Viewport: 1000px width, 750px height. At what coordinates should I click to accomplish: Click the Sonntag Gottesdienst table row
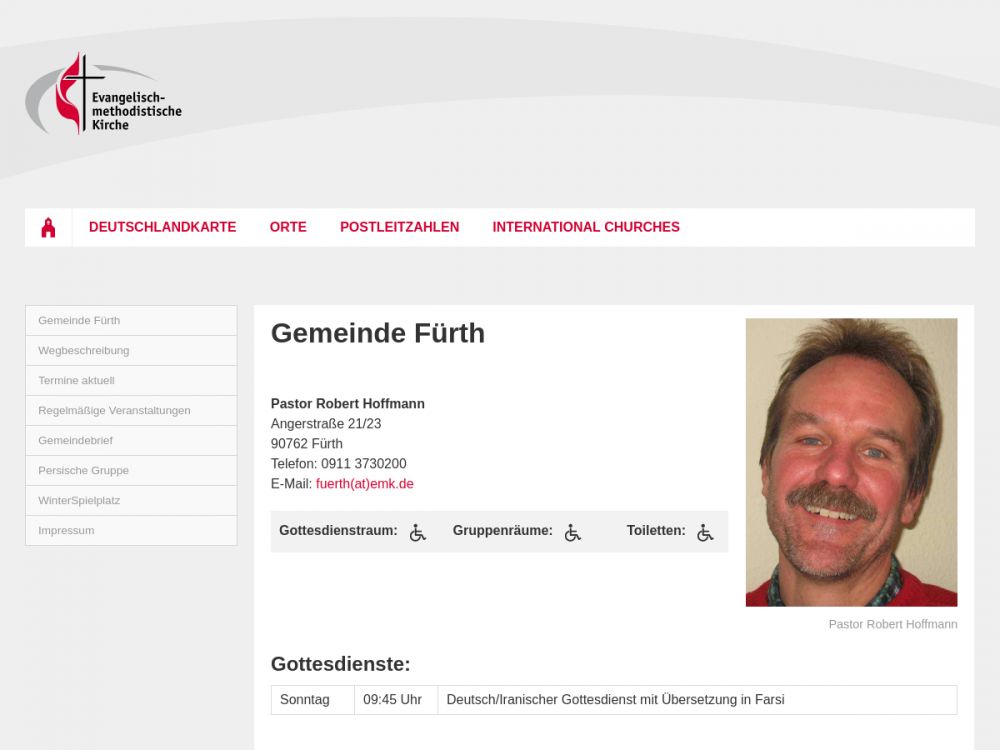(x=614, y=700)
